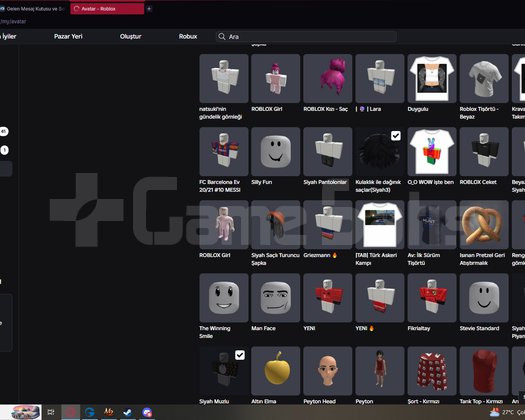Select the Lara outfit thumbnail

coord(380,78)
